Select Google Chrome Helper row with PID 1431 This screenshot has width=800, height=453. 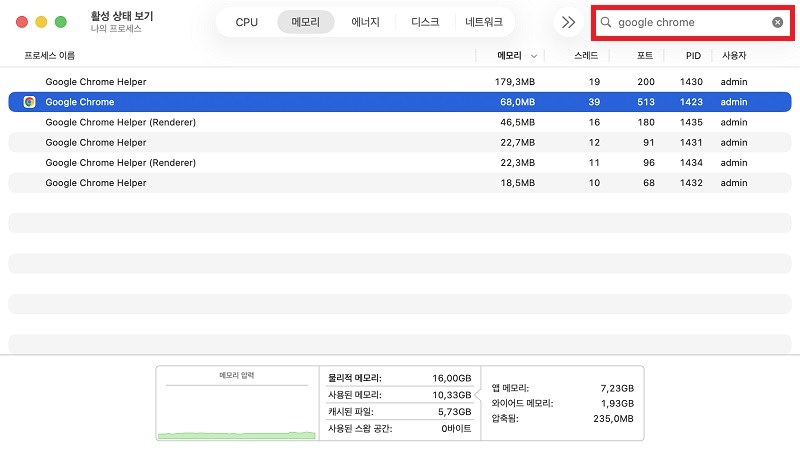[400, 142]
